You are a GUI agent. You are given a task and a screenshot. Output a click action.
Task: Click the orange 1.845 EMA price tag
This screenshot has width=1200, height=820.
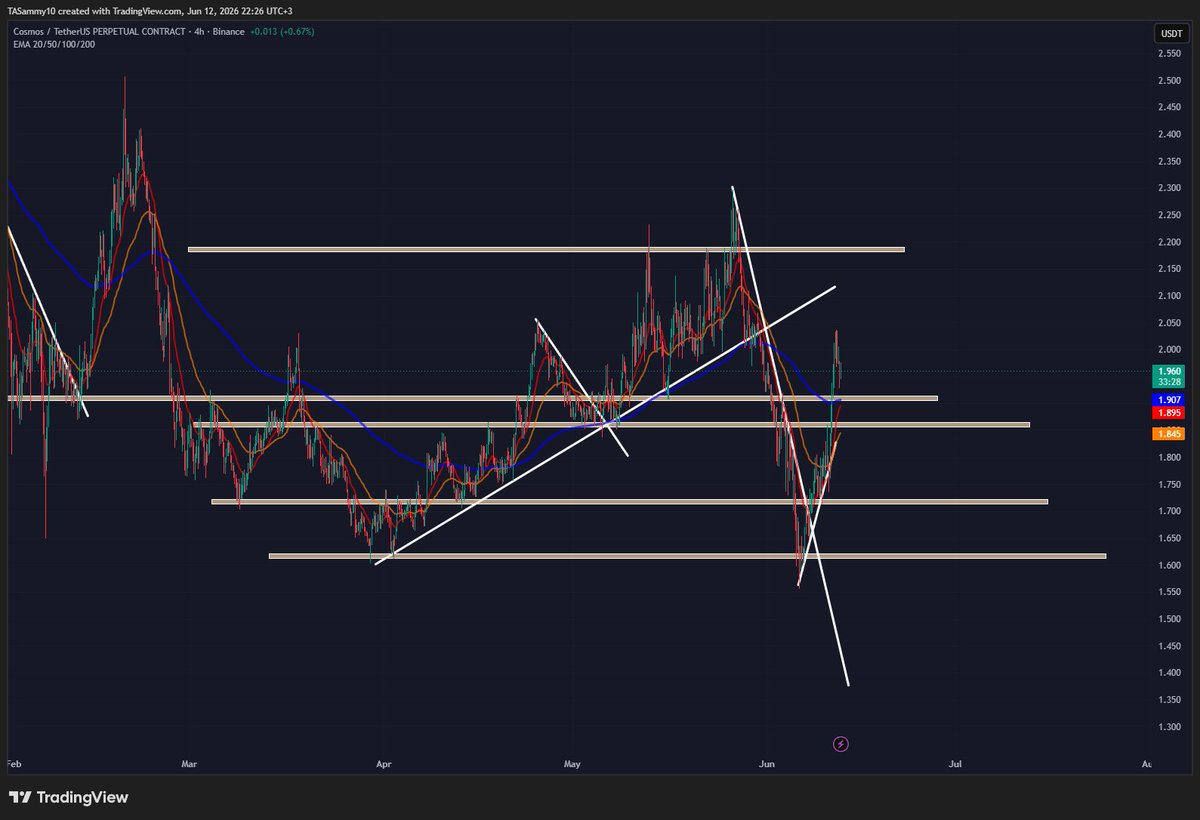(1170, 433)
